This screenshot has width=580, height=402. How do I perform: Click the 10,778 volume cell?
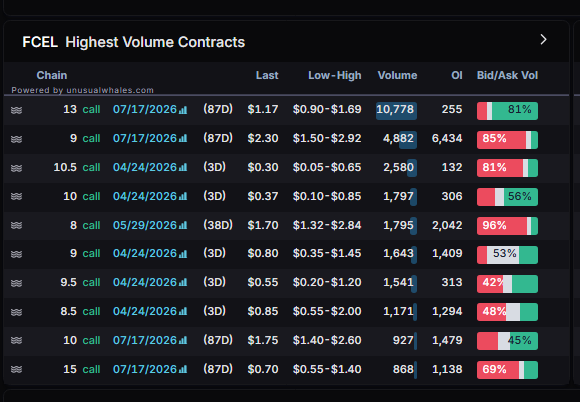[x=396, y=110]
